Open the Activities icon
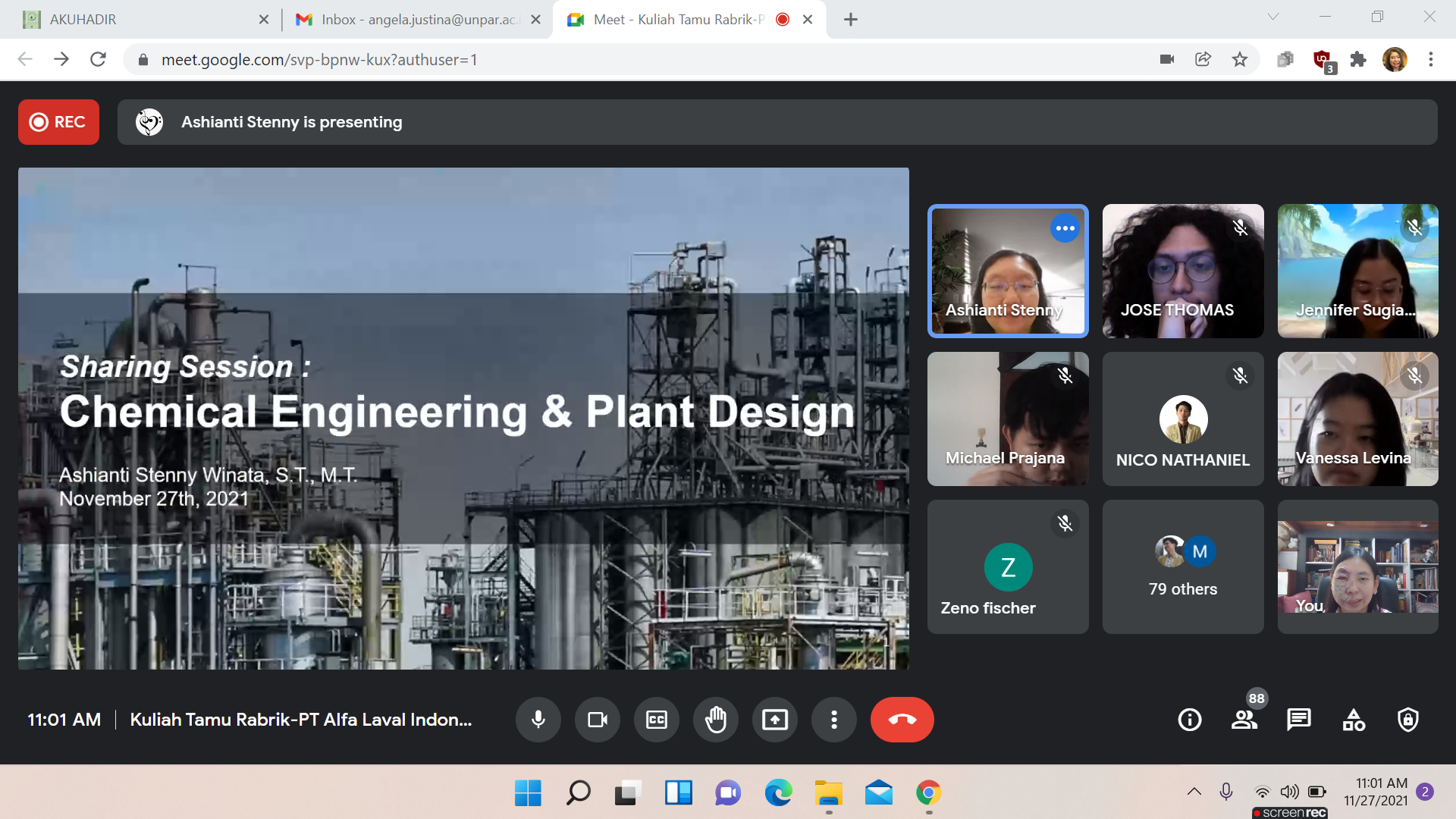This screenshot has height=819, width=1456. point(1354,719)
